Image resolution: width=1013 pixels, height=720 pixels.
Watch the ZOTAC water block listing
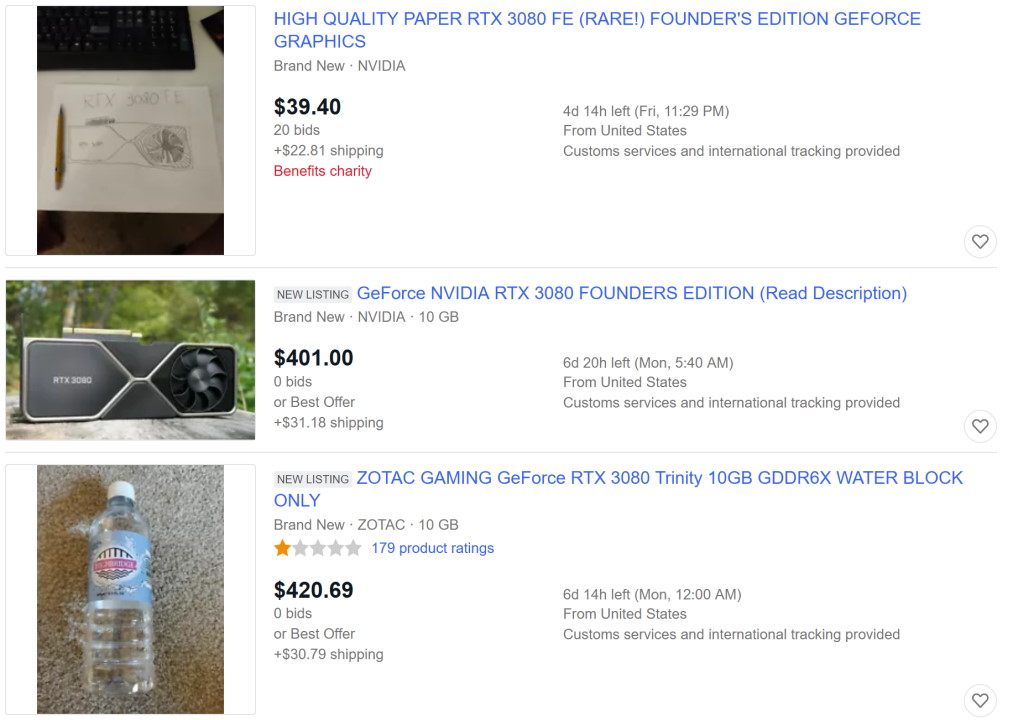(980, 700)
